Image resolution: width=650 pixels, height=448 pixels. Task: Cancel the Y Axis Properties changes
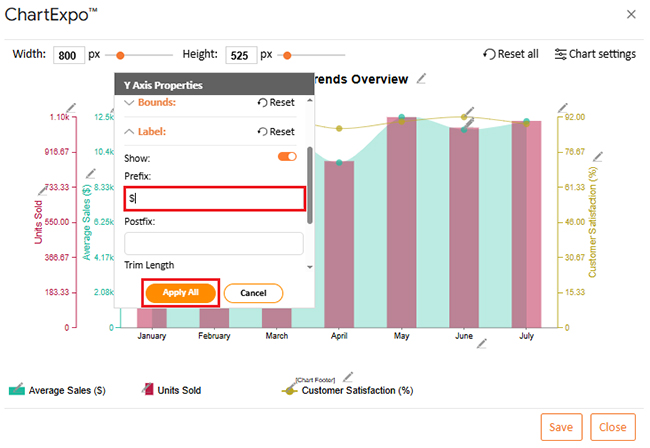point(253,293)
